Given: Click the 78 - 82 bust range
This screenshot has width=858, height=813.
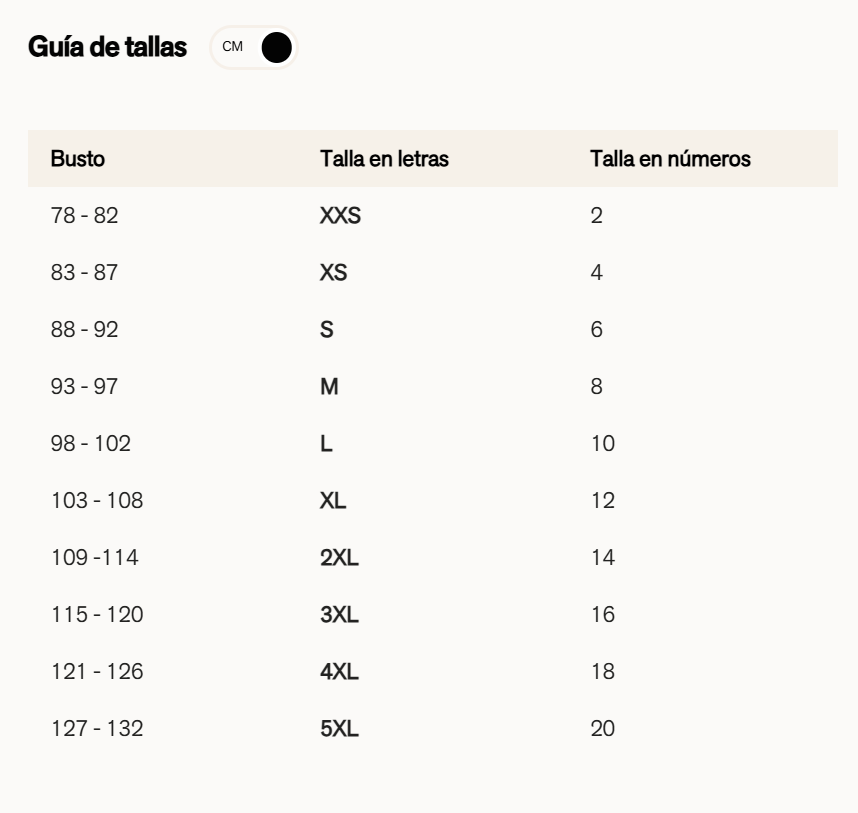Looking at the screenshot, I should [x=85, y=215].
